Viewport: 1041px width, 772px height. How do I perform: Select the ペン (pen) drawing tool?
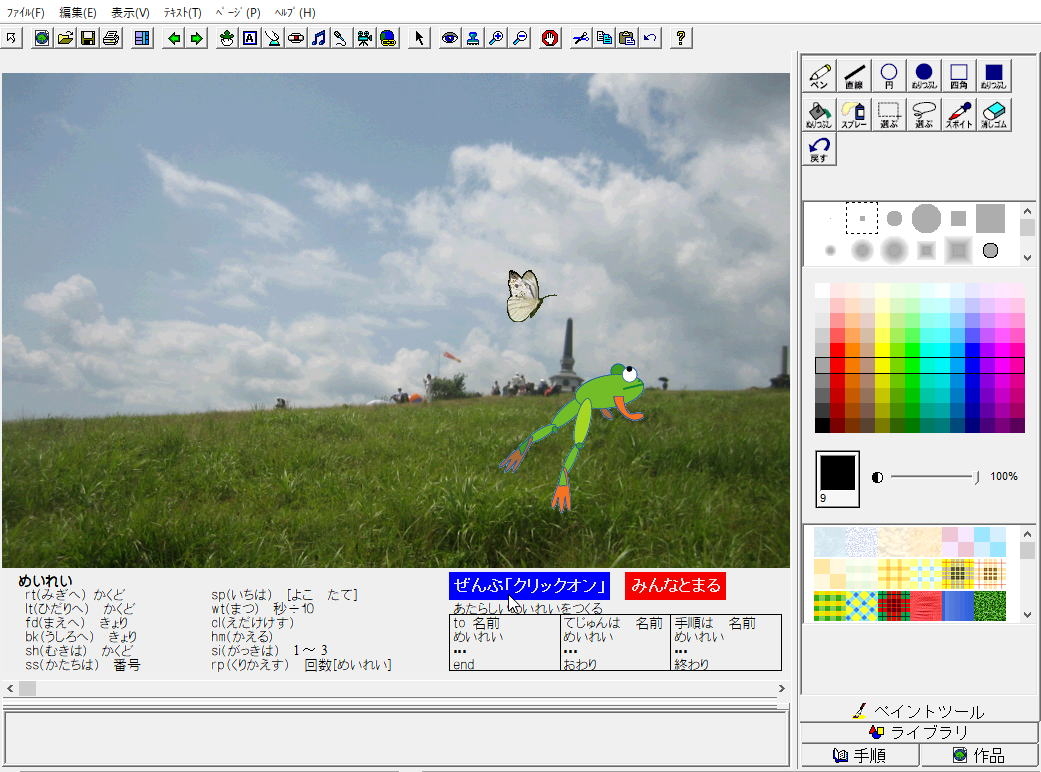click(x=819, y=76)
